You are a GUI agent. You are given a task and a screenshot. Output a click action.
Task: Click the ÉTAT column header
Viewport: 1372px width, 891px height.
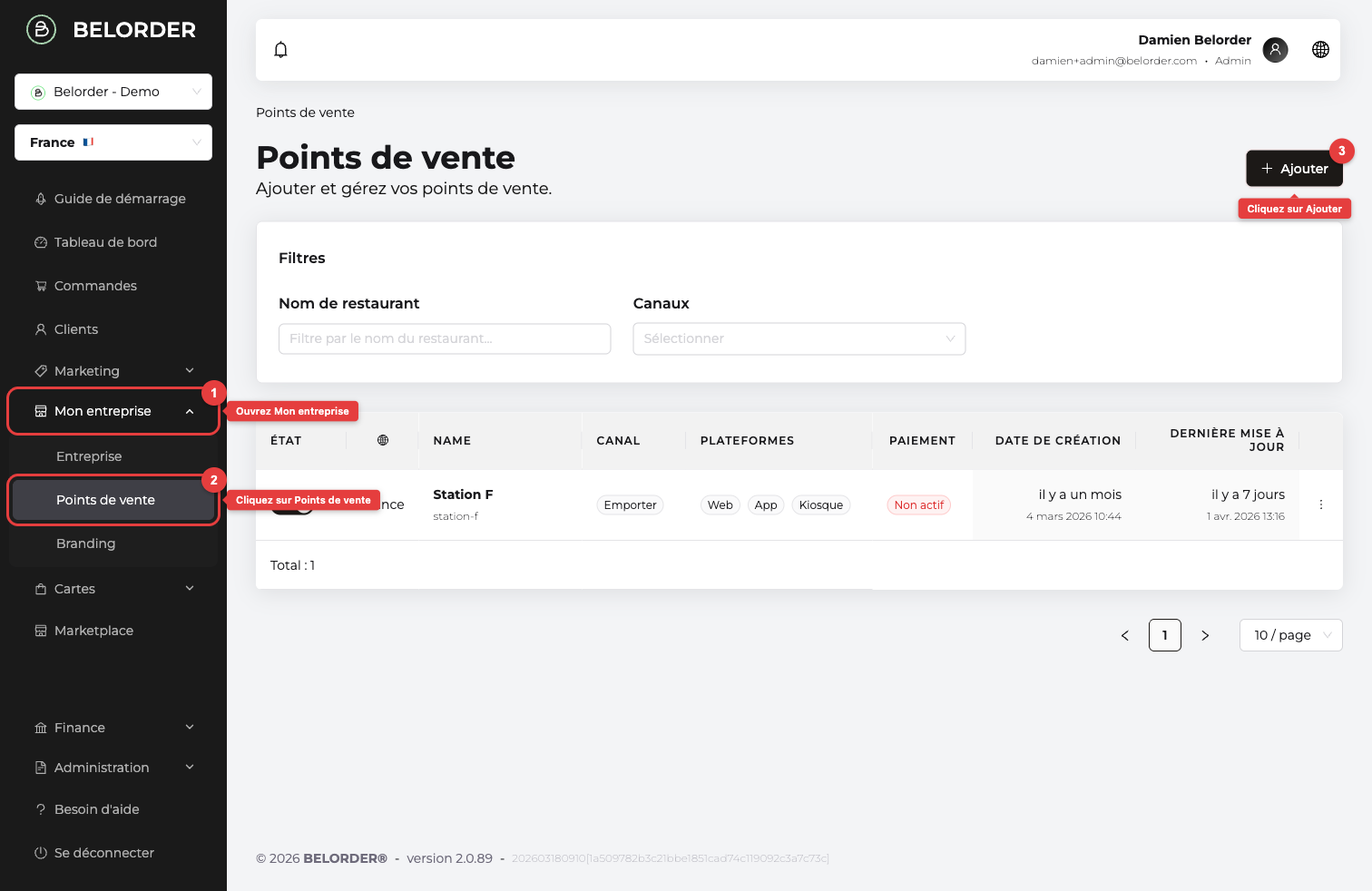(x=286, y=441)
